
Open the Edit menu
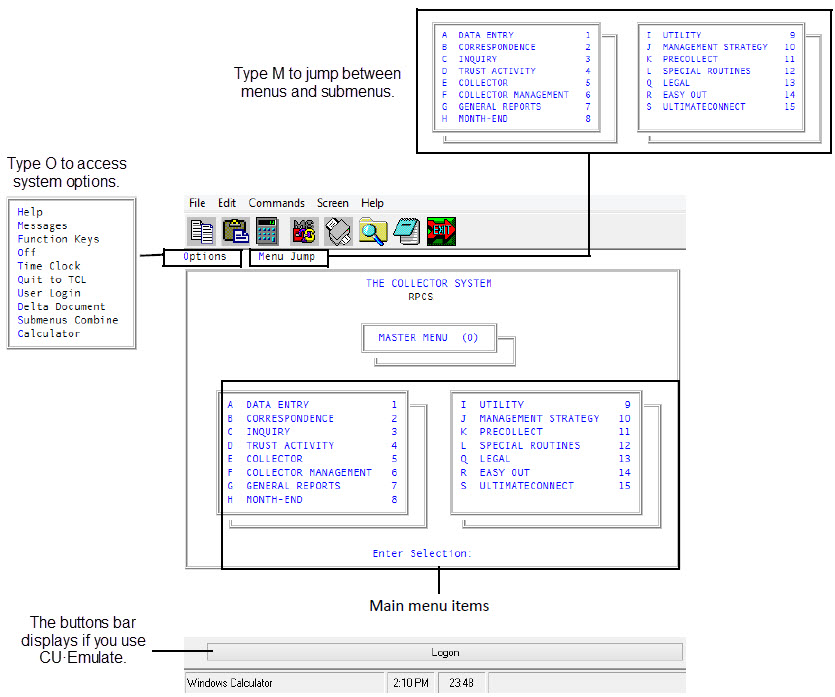227,203
